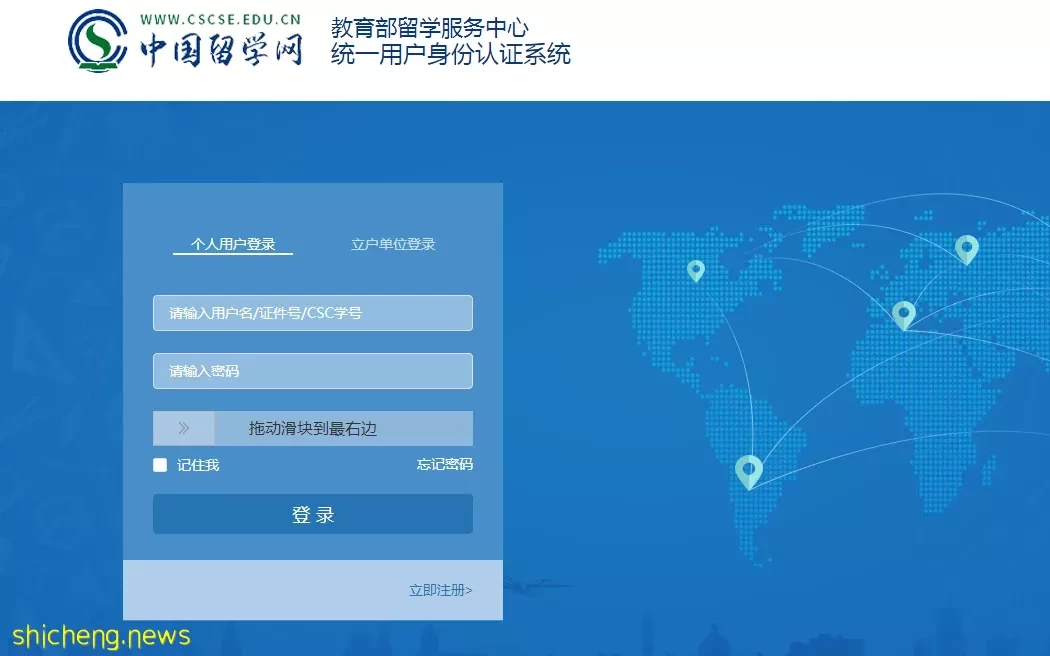Tick the 记住我 remember-me checkbox
Image resolution: width=1050 pixels, height=656 pixels.
tap(160, 465)
